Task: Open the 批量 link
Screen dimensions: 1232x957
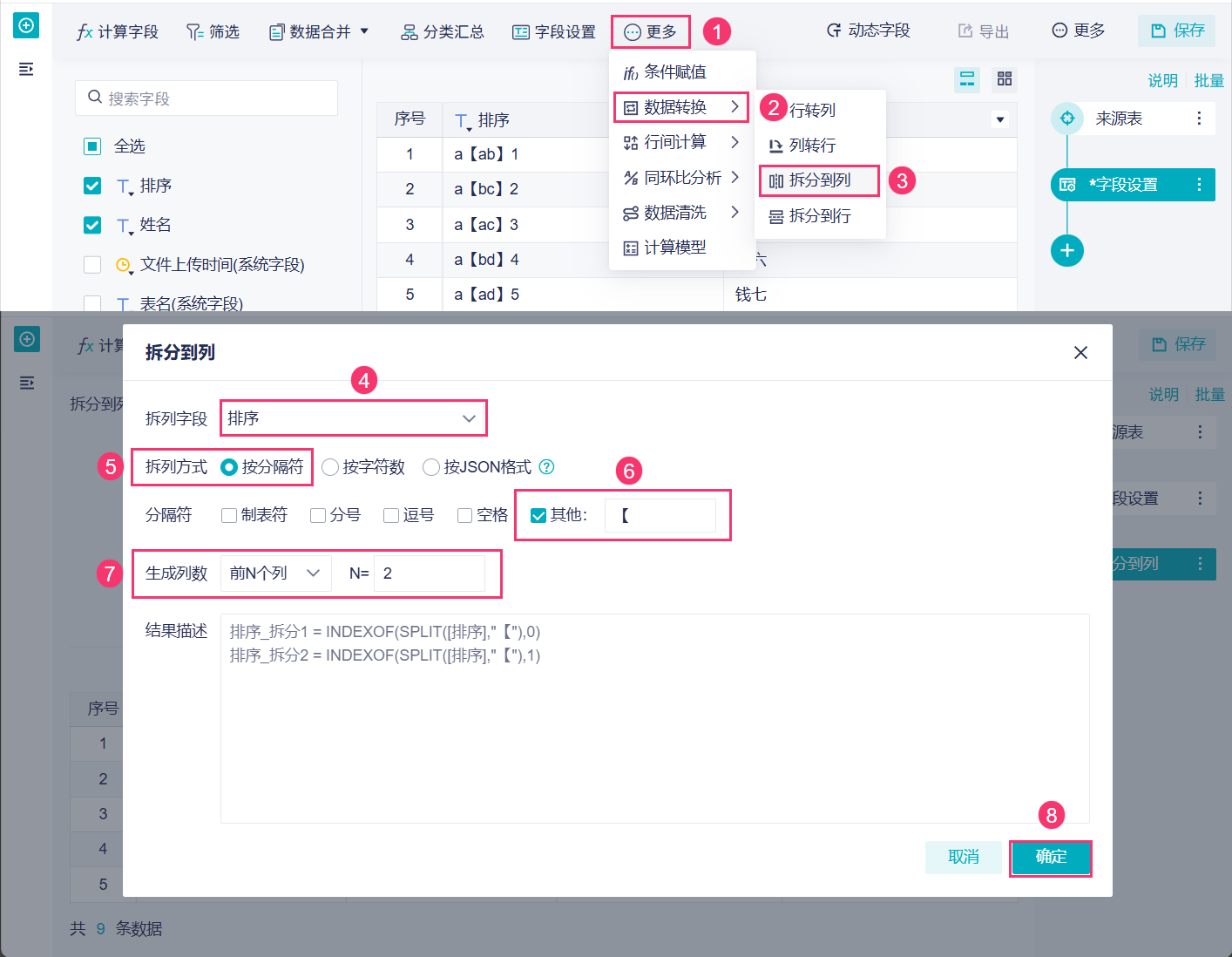Action: pos(1208,80)
